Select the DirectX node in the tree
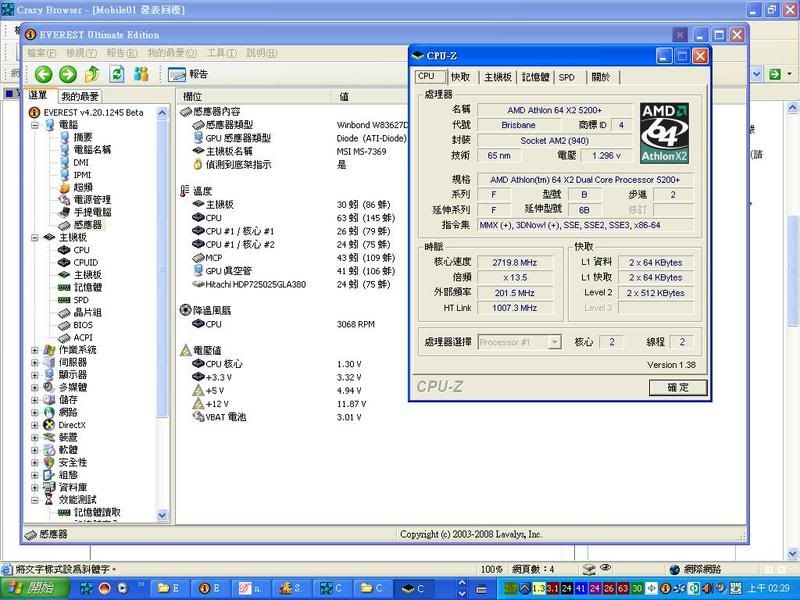The height and width of the screenshot is (600, 800). pyautogui.click(x=70, y=425)
